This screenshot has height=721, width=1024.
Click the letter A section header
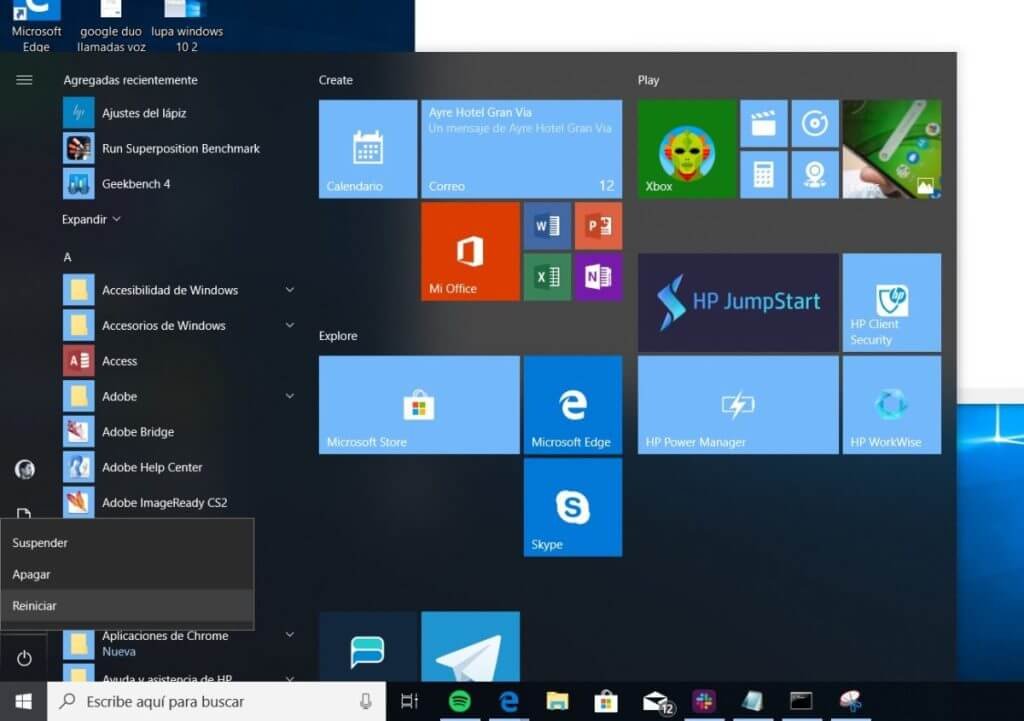[67, 257]
